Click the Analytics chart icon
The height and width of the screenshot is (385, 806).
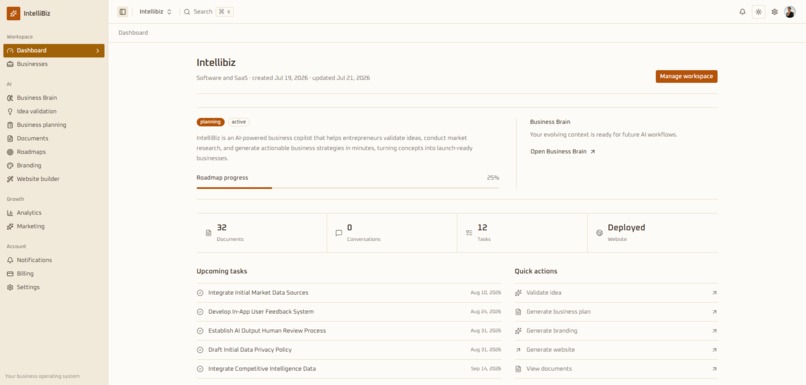[10, 213]
